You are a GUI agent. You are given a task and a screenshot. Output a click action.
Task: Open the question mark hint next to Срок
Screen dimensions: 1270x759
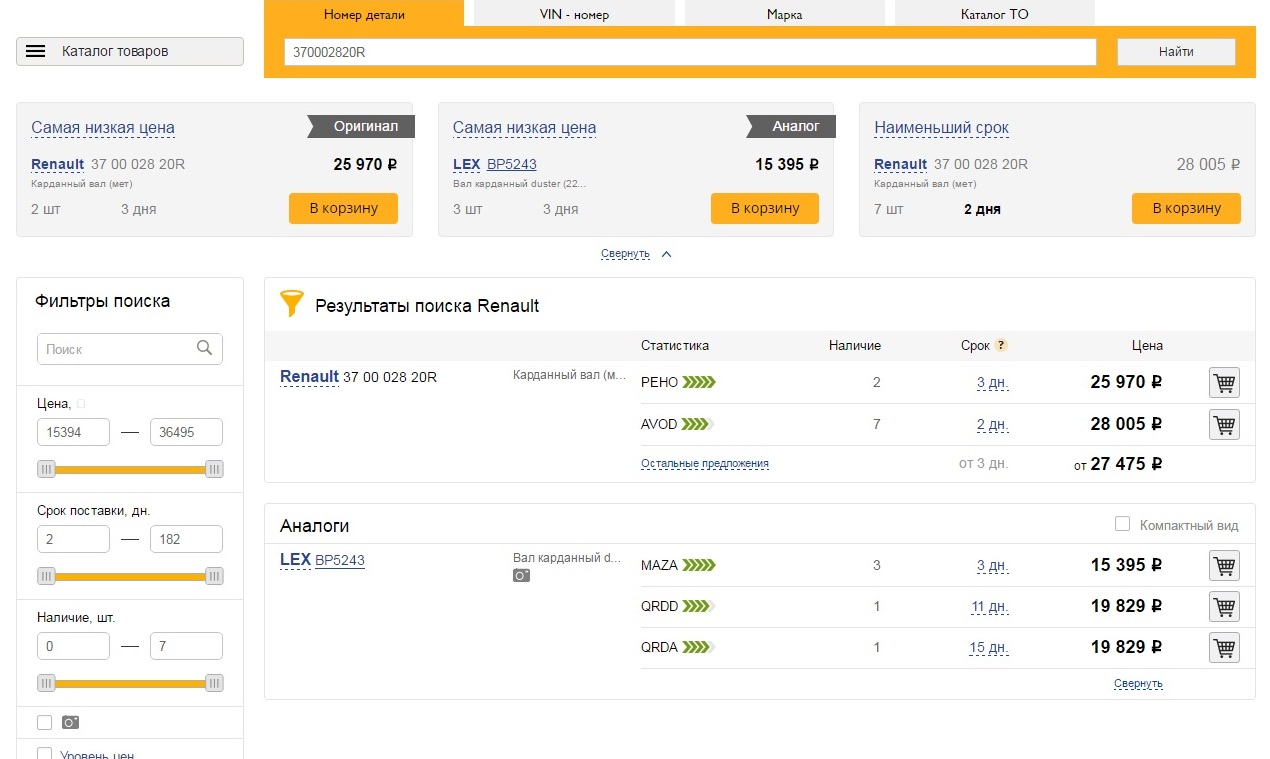(1001, 345)
